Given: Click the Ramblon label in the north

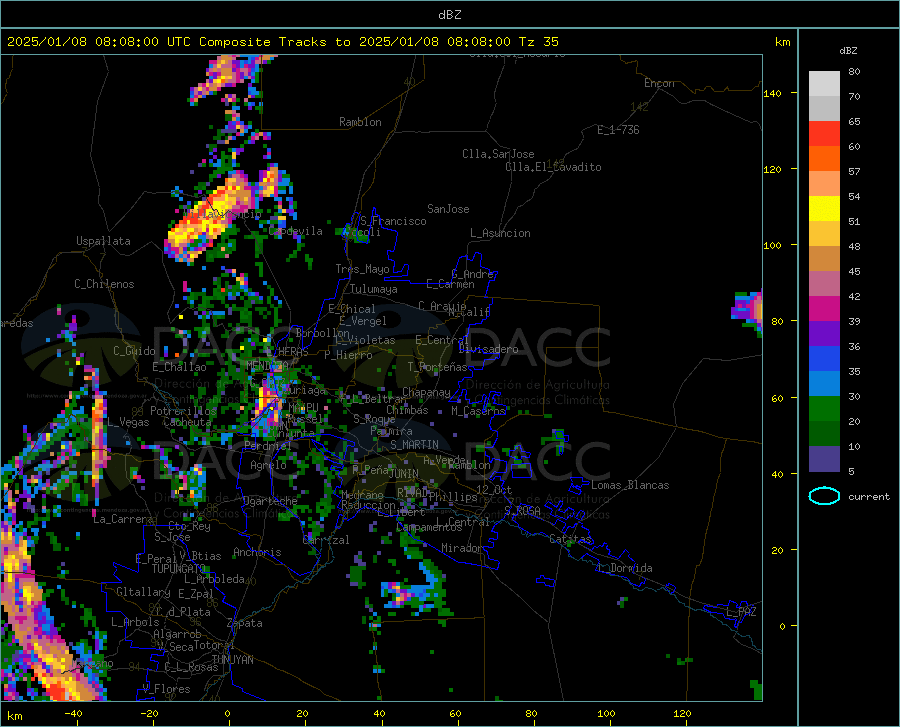Looking at the screenshot, I should point(360,122).
